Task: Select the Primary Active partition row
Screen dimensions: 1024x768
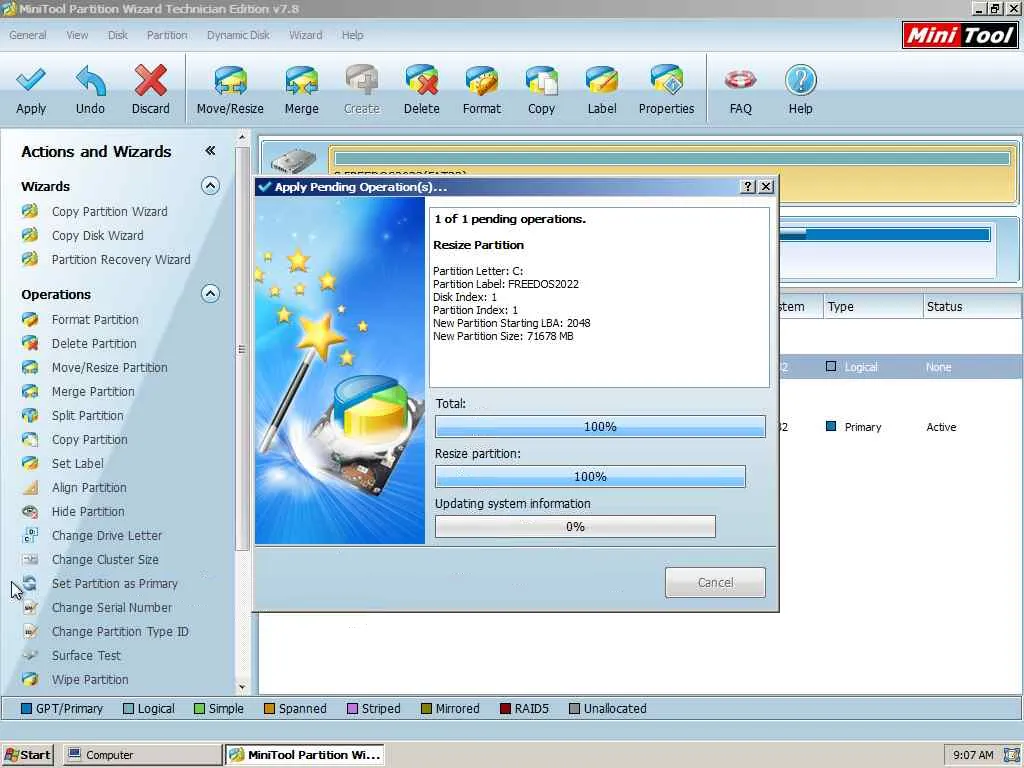Action: (901, 427)
